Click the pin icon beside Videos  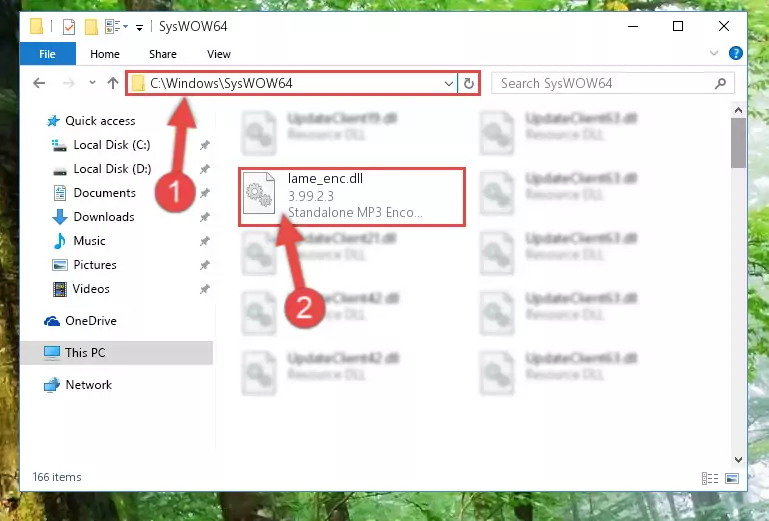(205, 289)
